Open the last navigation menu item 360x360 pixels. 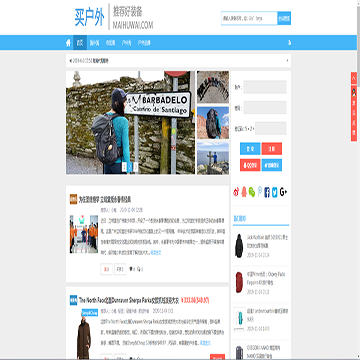click(x=144, y=43)
